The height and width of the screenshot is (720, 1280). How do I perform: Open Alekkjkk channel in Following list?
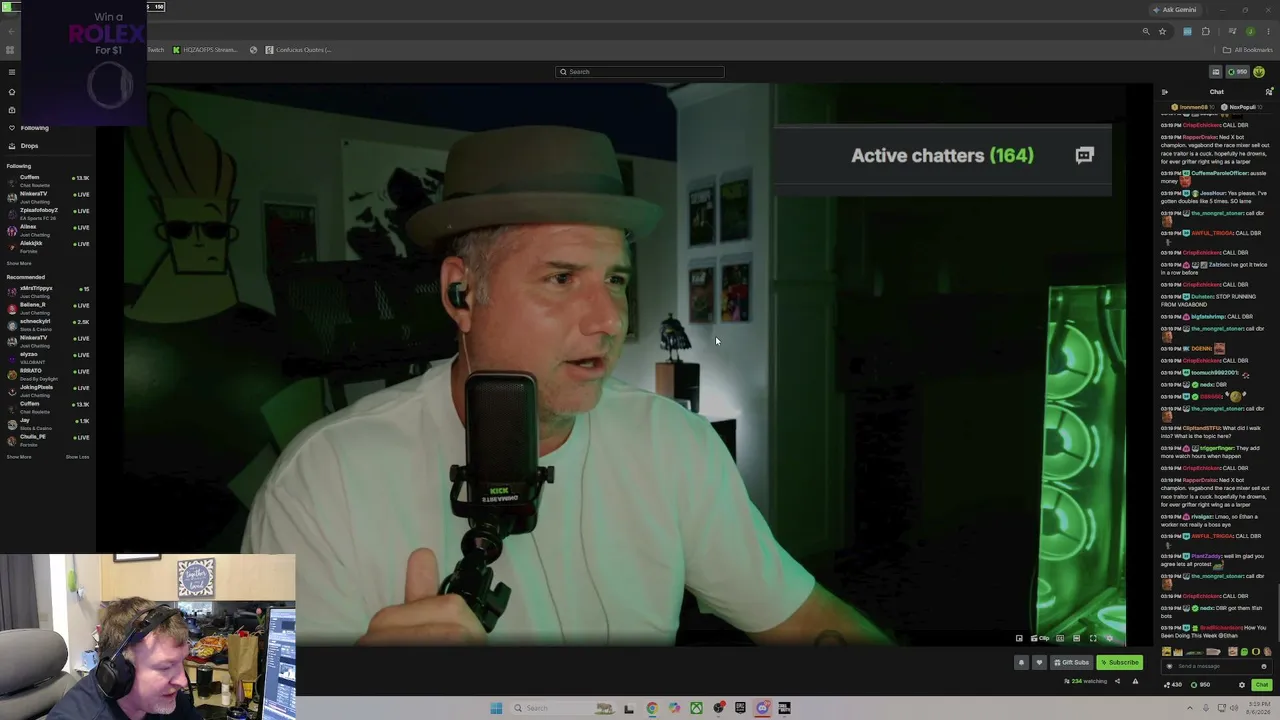48,246
